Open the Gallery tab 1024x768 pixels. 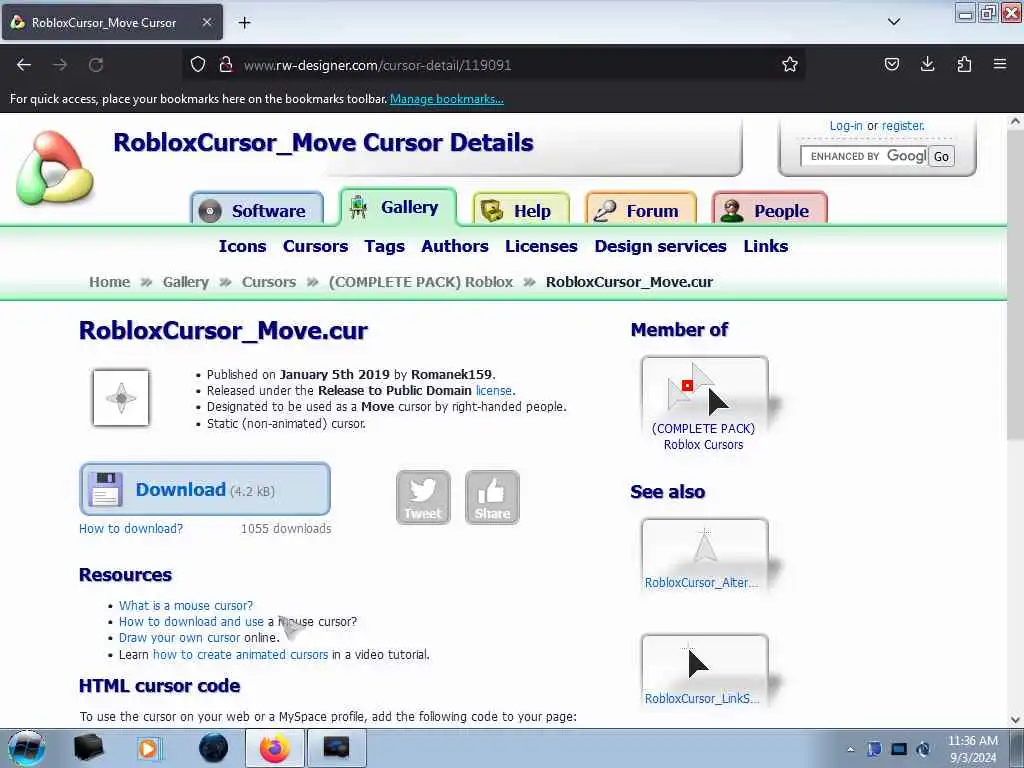click(x=398, y=207)
